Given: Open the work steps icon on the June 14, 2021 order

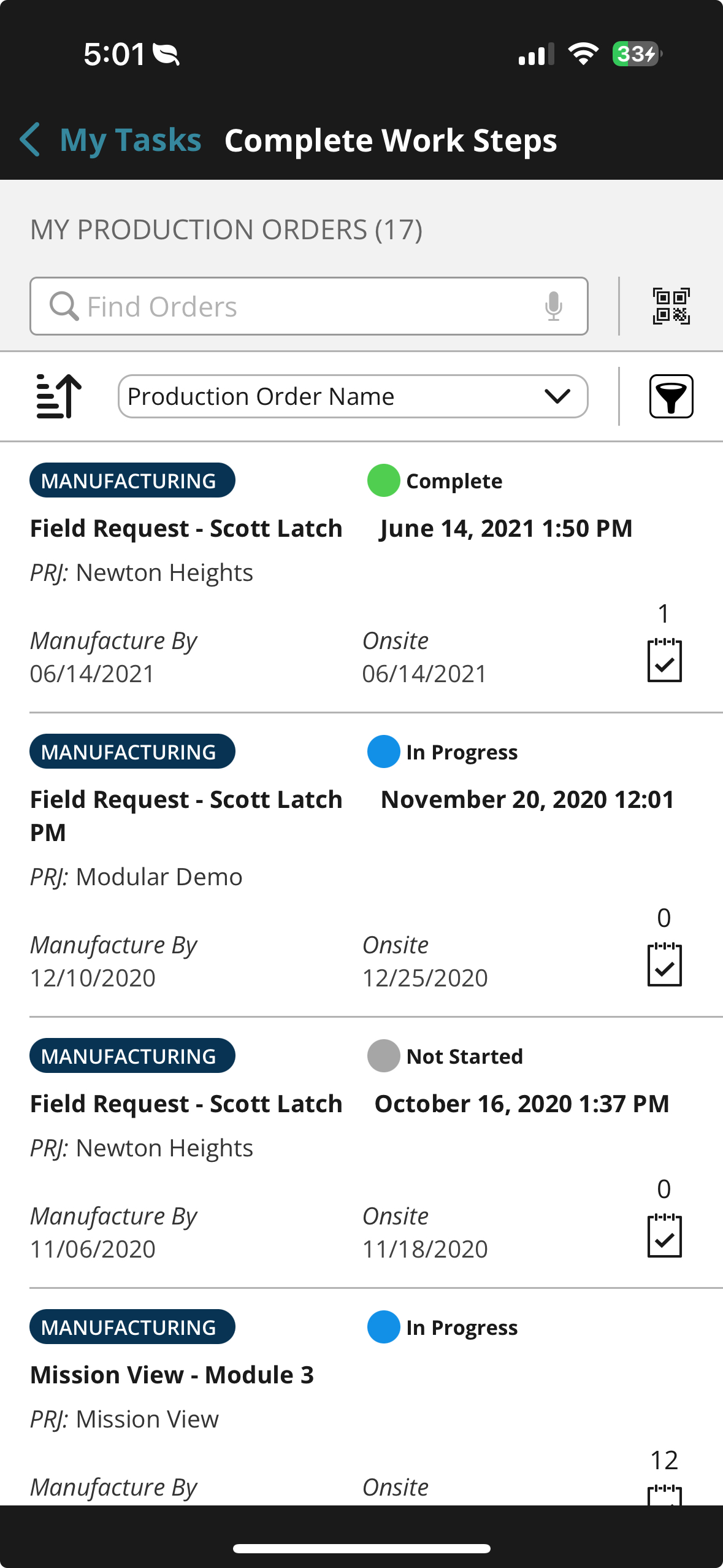Looking at the screenshot, I should pos(664,660).
